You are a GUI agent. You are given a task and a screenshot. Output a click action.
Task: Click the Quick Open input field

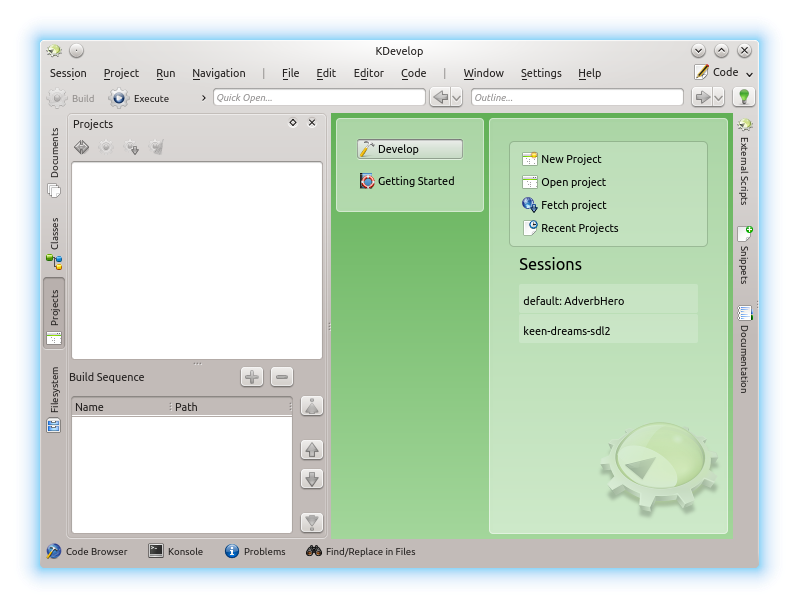[319, 97]
